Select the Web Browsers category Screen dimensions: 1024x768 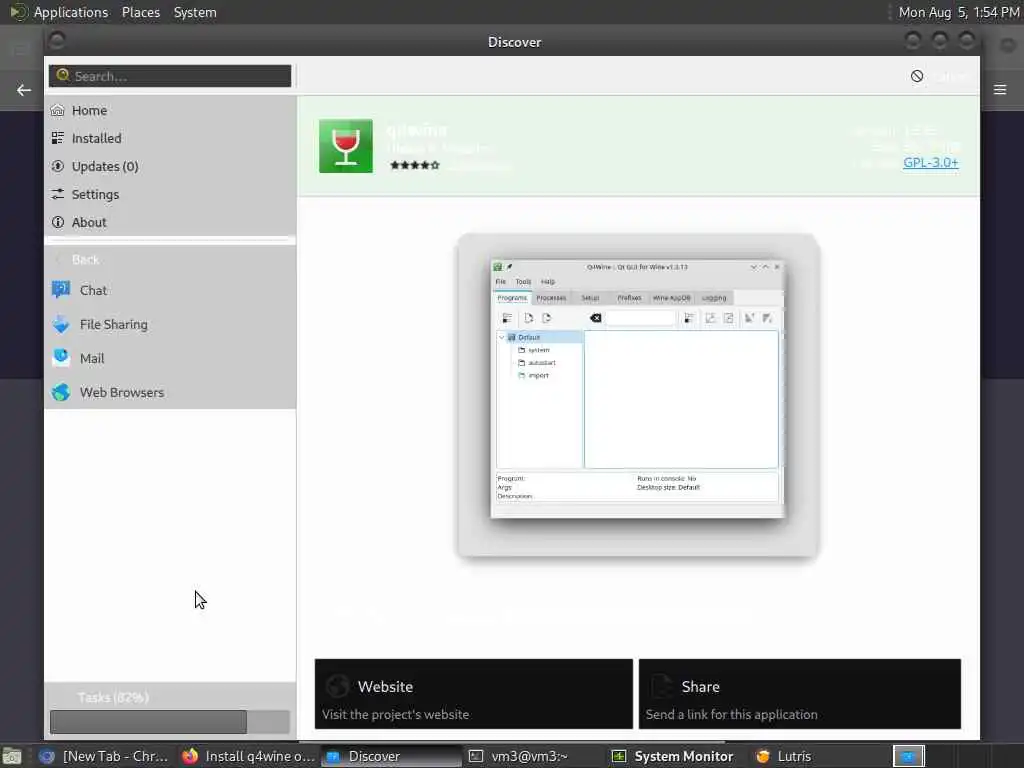[170, 392]
